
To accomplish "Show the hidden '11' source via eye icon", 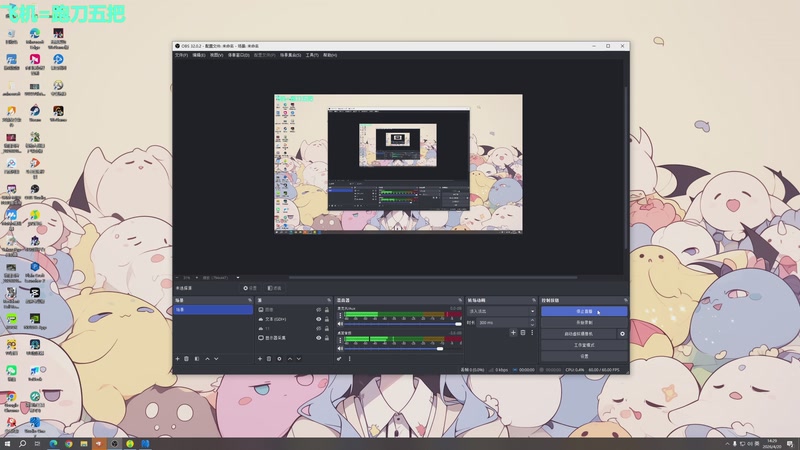I will coord(318,329).
